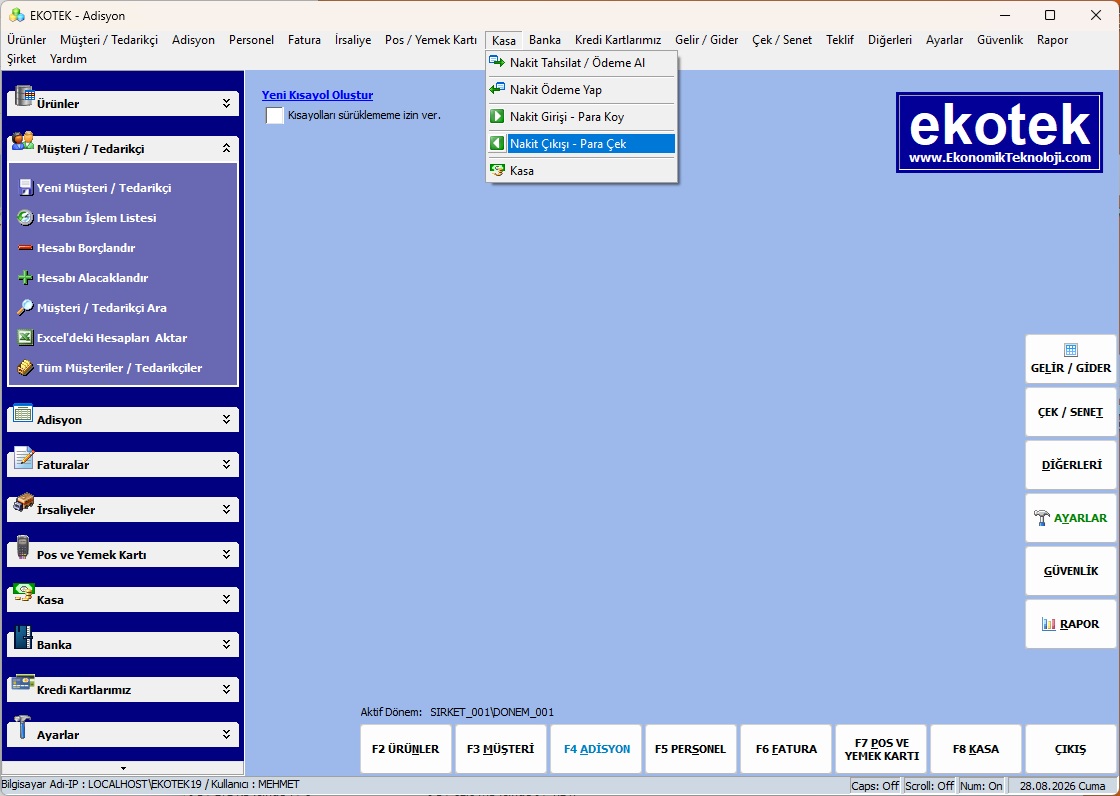Expand the Pos ve Yemek Kartı chevron
Screen dimensions: 1120x796
point(226,554)
